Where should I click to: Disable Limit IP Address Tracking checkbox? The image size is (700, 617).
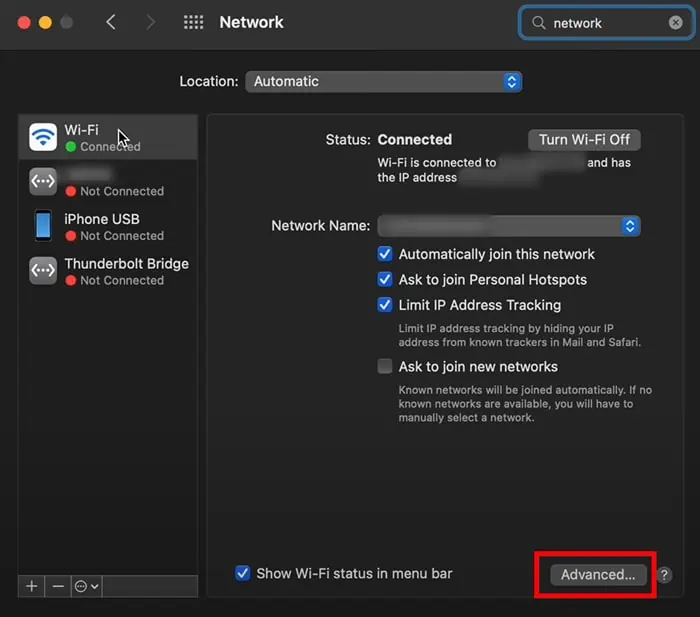click(x=385, y=305)
